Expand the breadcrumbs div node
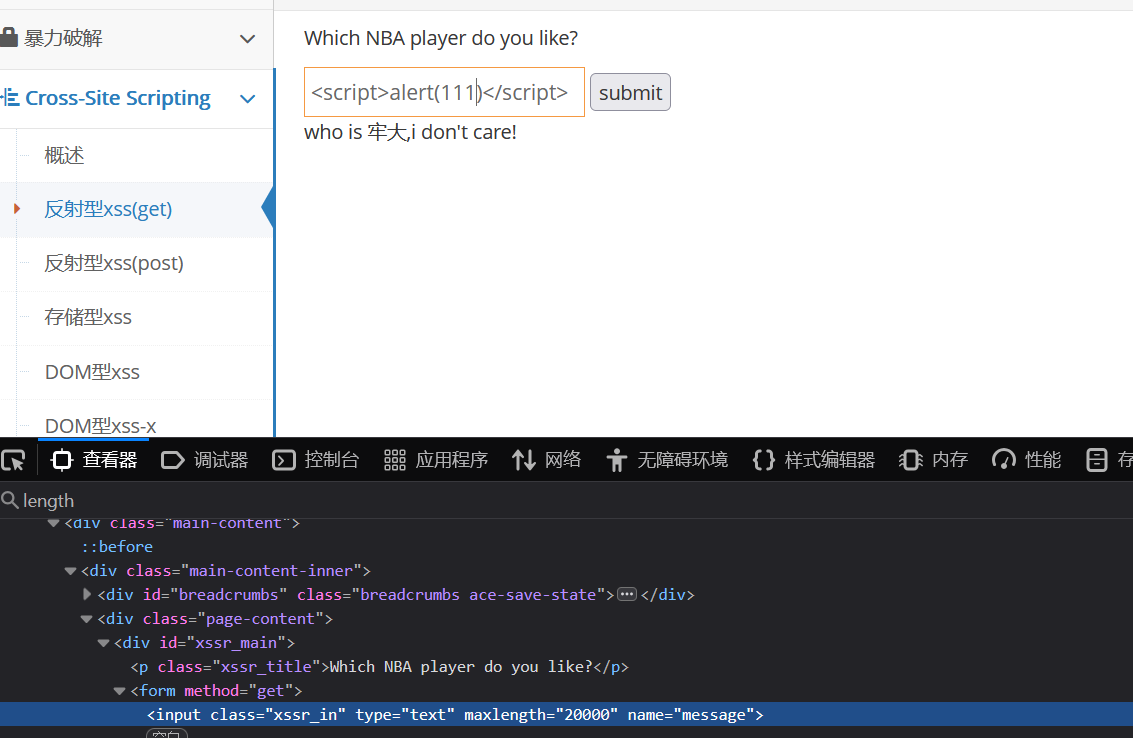The image size is (1133, 738). point(87,594)
